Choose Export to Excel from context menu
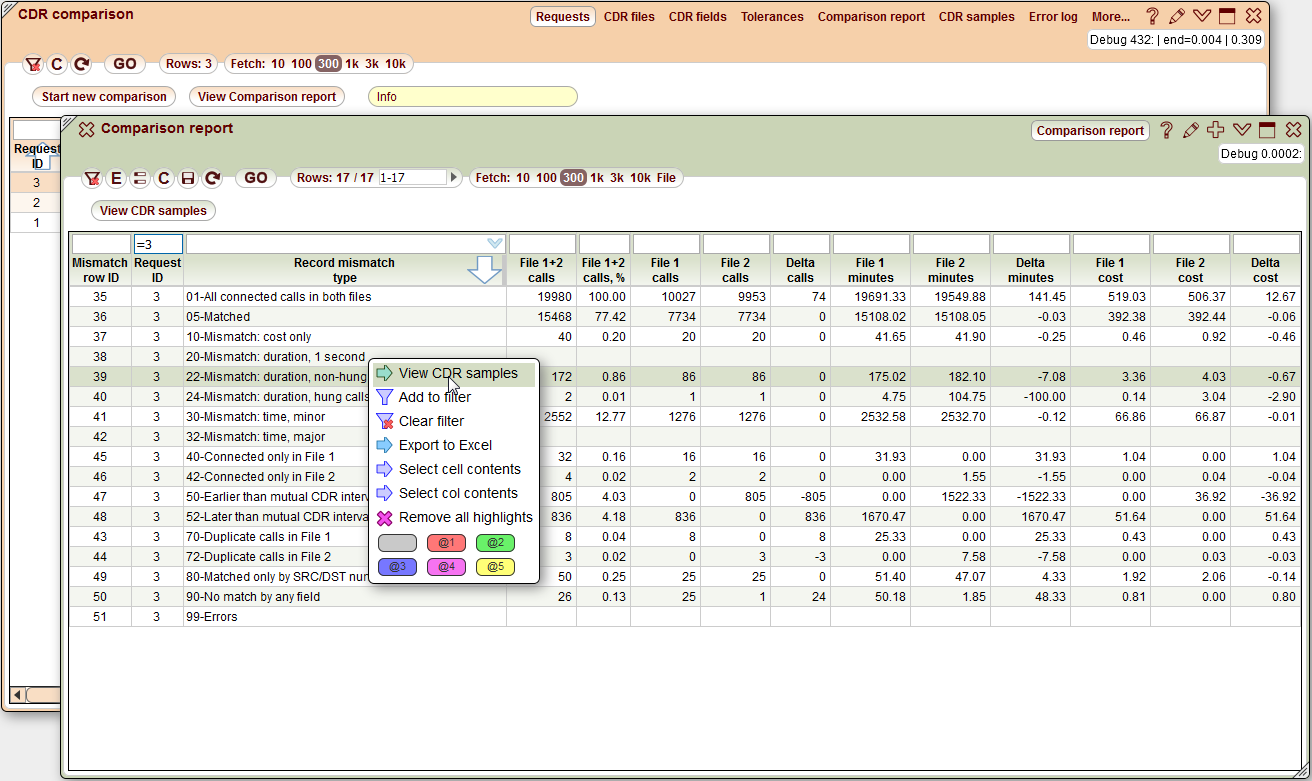Image resolution: width=1312 pixels, height=781 pixels. pyautogui.click(x=445, y=445)
